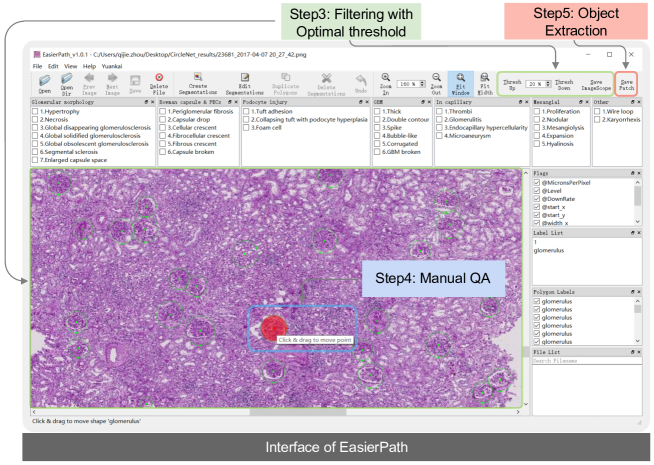Toggle the @MicronsPerPixel flag checkbox
The height and width of the screenshot is (465, 654).
pos(538,183)
